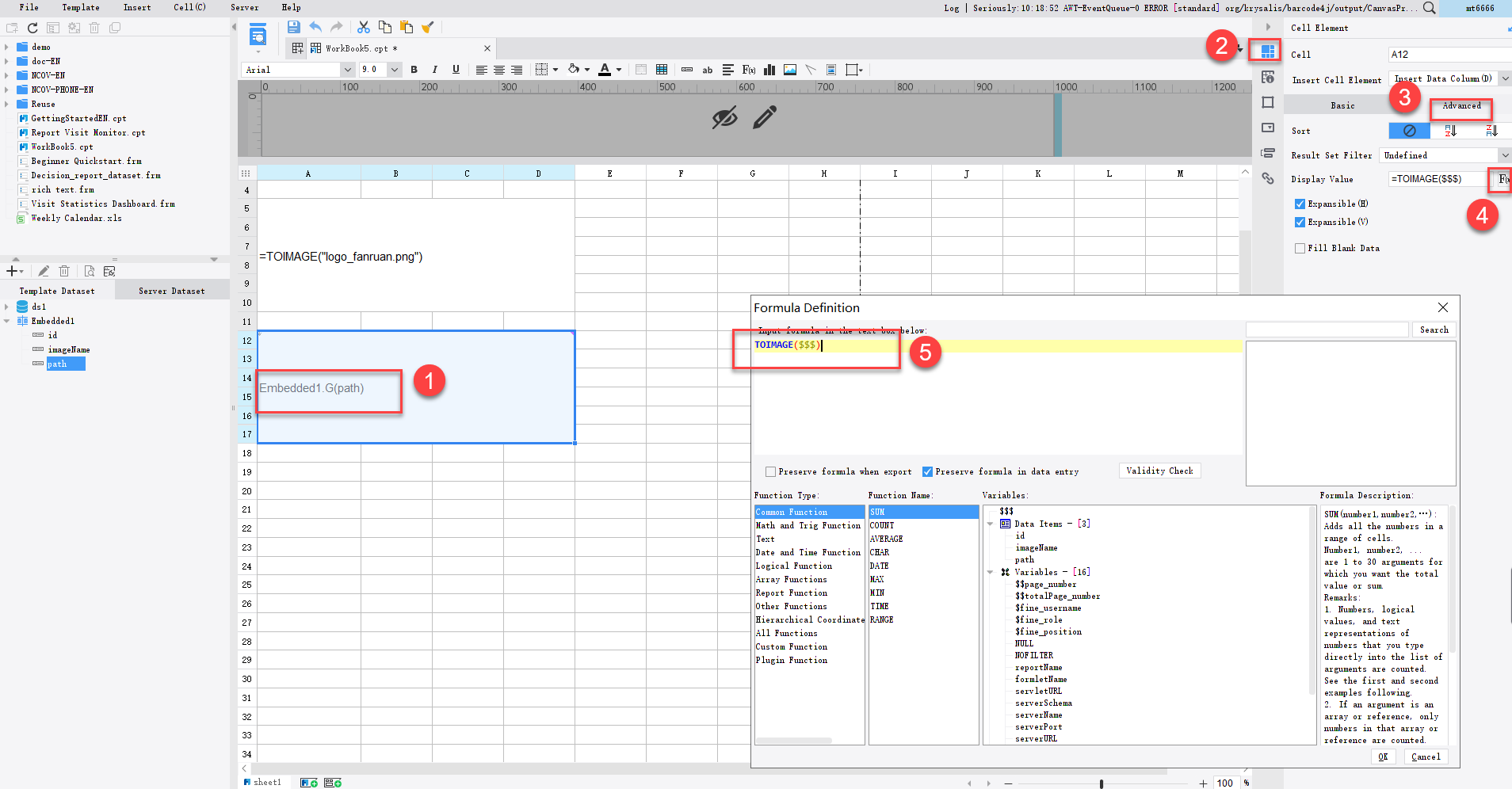
Task: Click inside the formula search field
Action: 1327,329
